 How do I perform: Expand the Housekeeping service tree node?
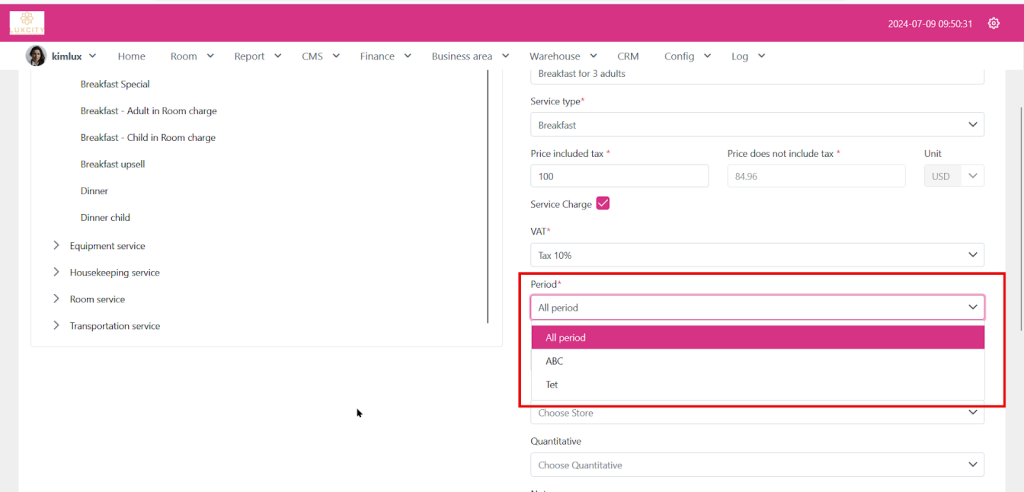57,272
